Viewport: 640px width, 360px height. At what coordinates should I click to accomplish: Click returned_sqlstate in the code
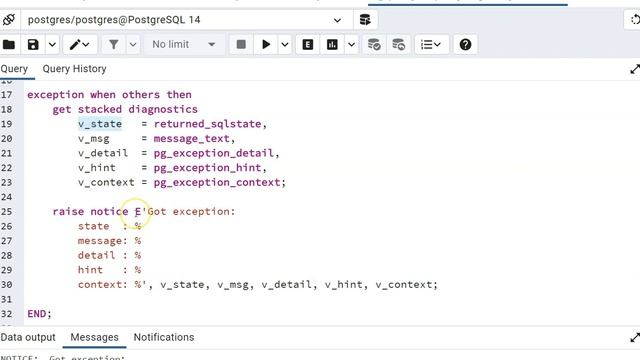click(x=207, y=124)
